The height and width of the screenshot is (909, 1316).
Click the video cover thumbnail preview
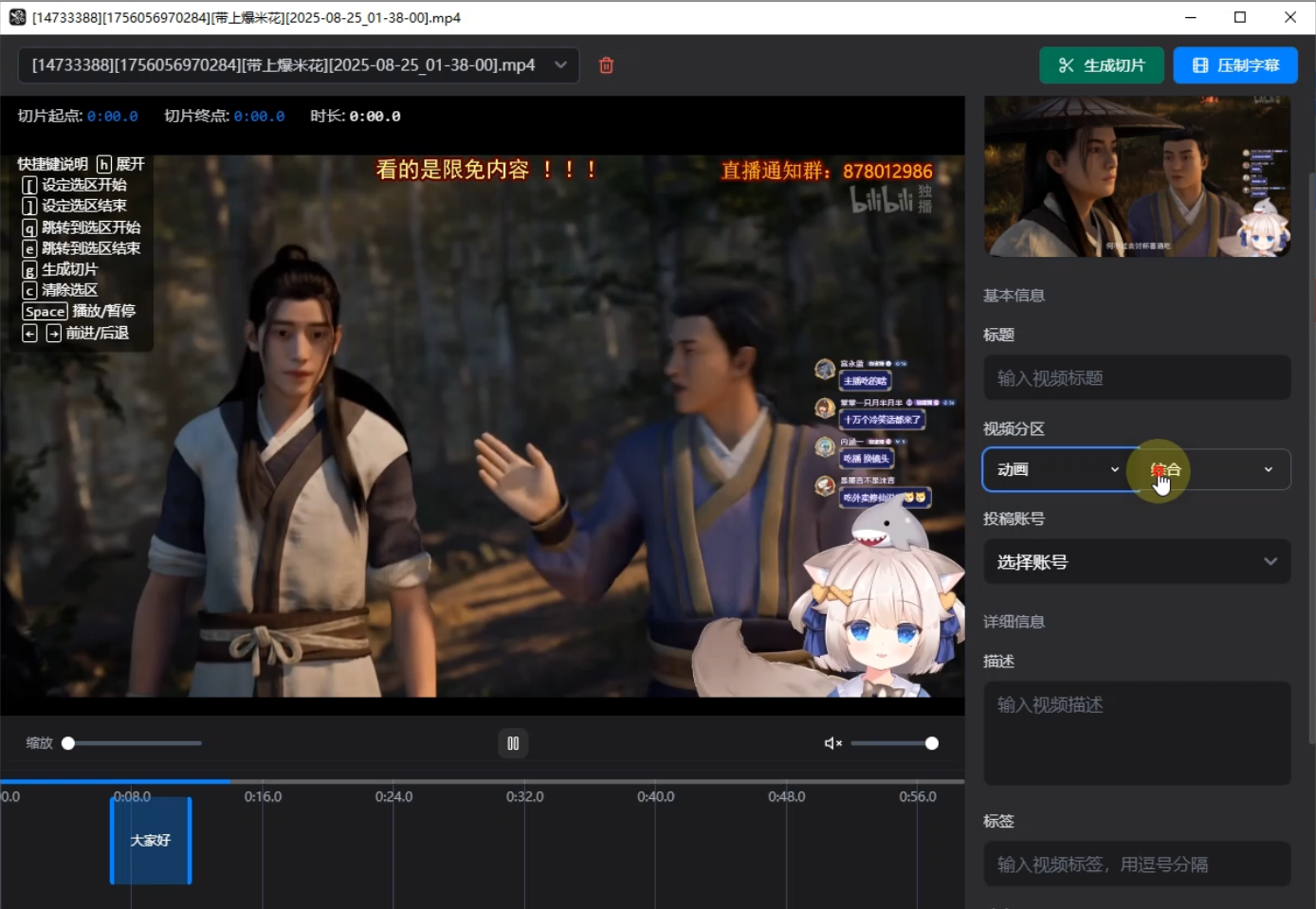1137,176
